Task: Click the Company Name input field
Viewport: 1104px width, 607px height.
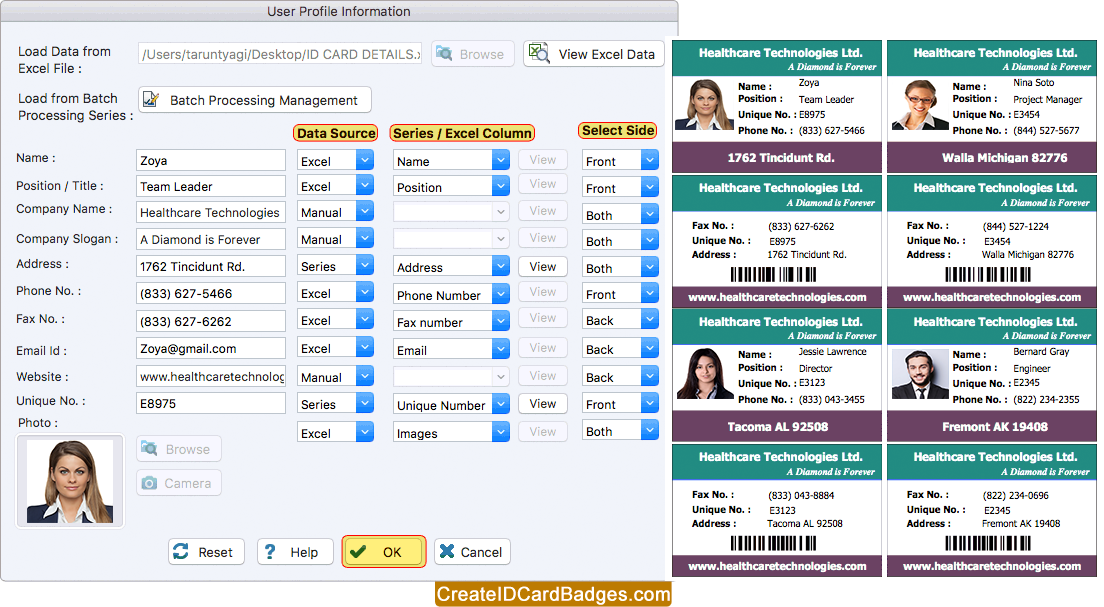Action: [x=211, y=212]
